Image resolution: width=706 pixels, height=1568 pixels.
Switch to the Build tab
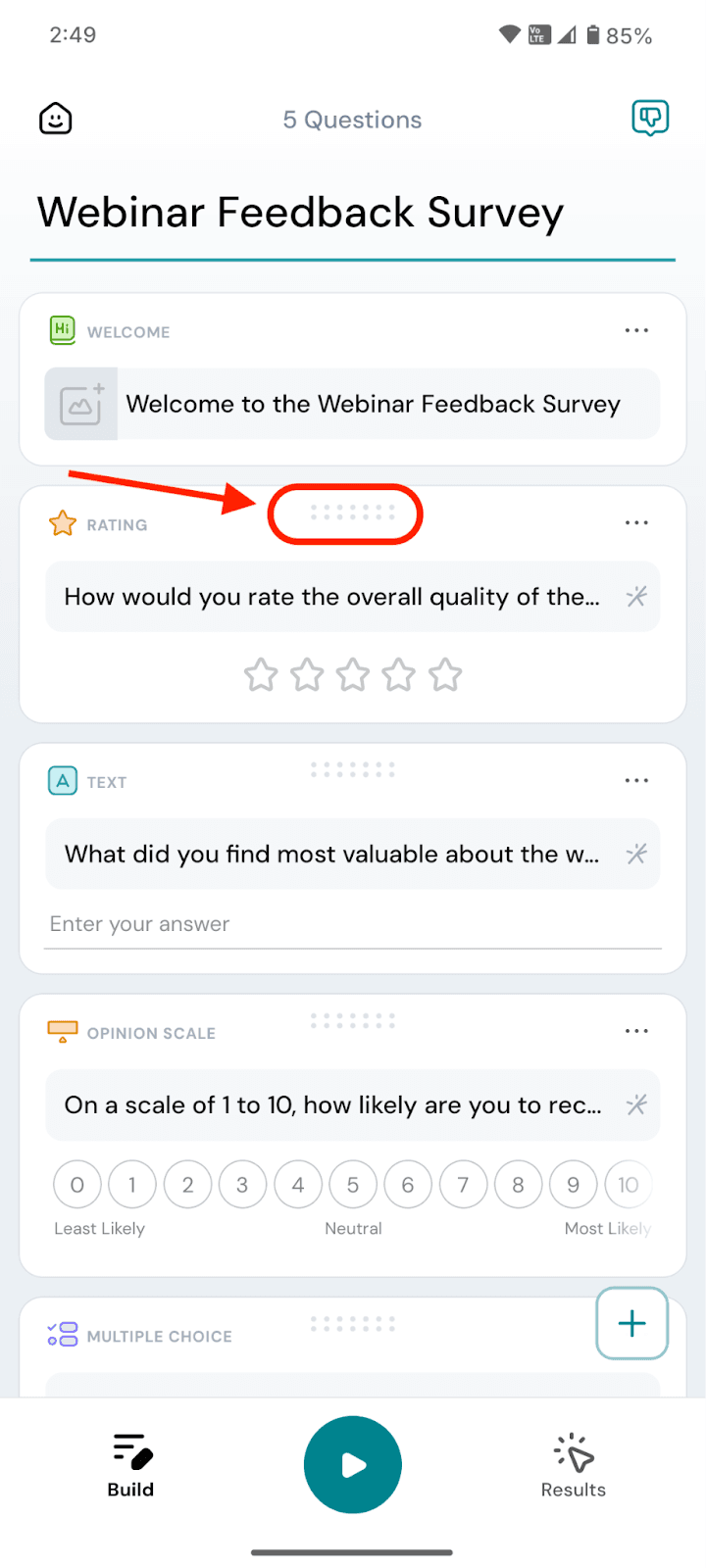(x=131, y=1465)
